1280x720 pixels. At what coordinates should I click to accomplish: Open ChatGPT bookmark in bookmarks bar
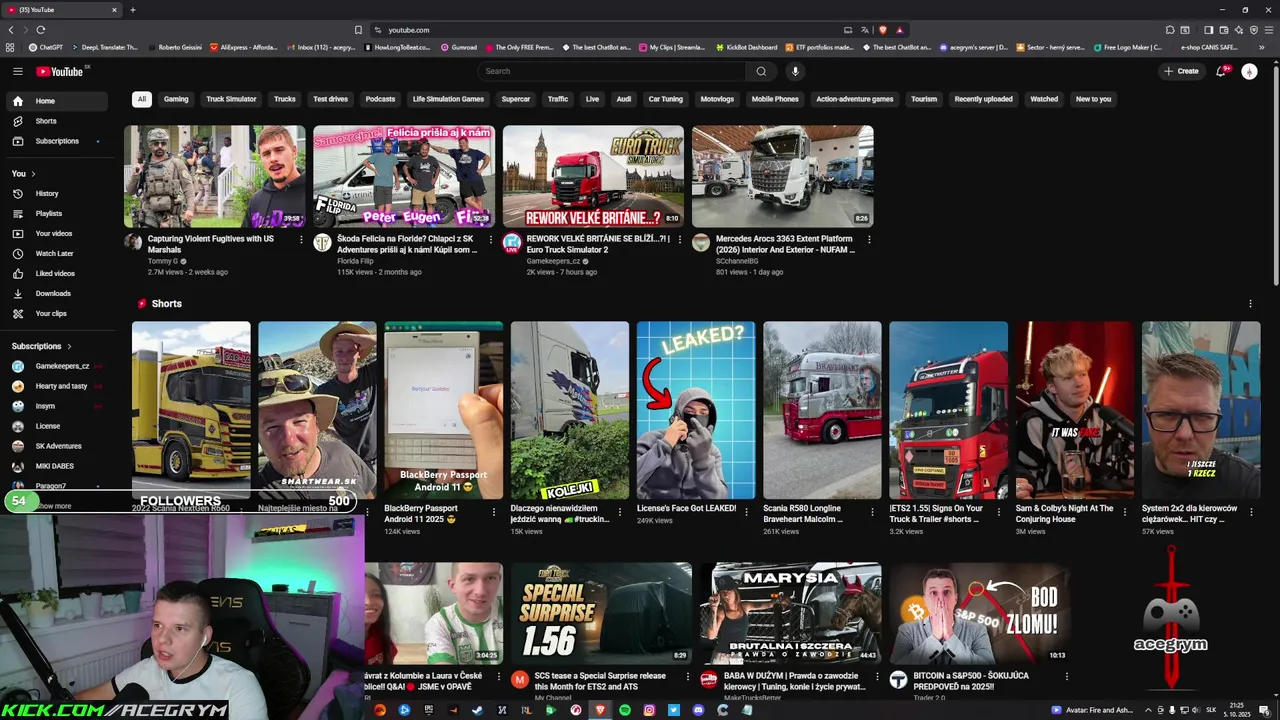(x=46, y=47)
